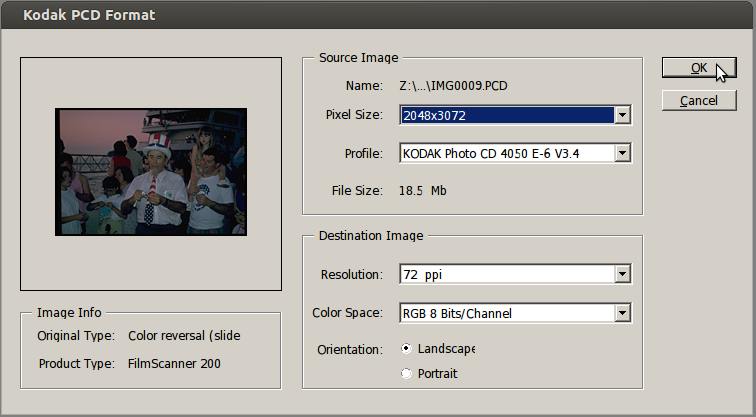
Task: Click the FilmScanner 200 product type text
Action: point(174,363)
